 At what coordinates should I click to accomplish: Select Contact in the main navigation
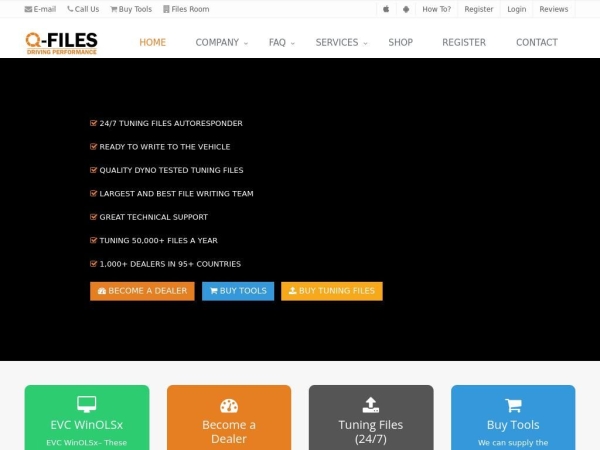pos(536,43)
